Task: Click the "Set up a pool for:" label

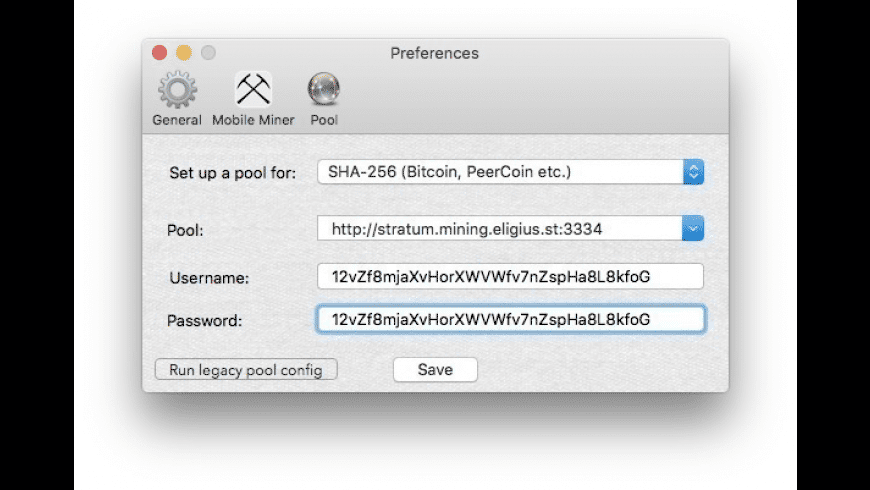Action: pos(232,173)
